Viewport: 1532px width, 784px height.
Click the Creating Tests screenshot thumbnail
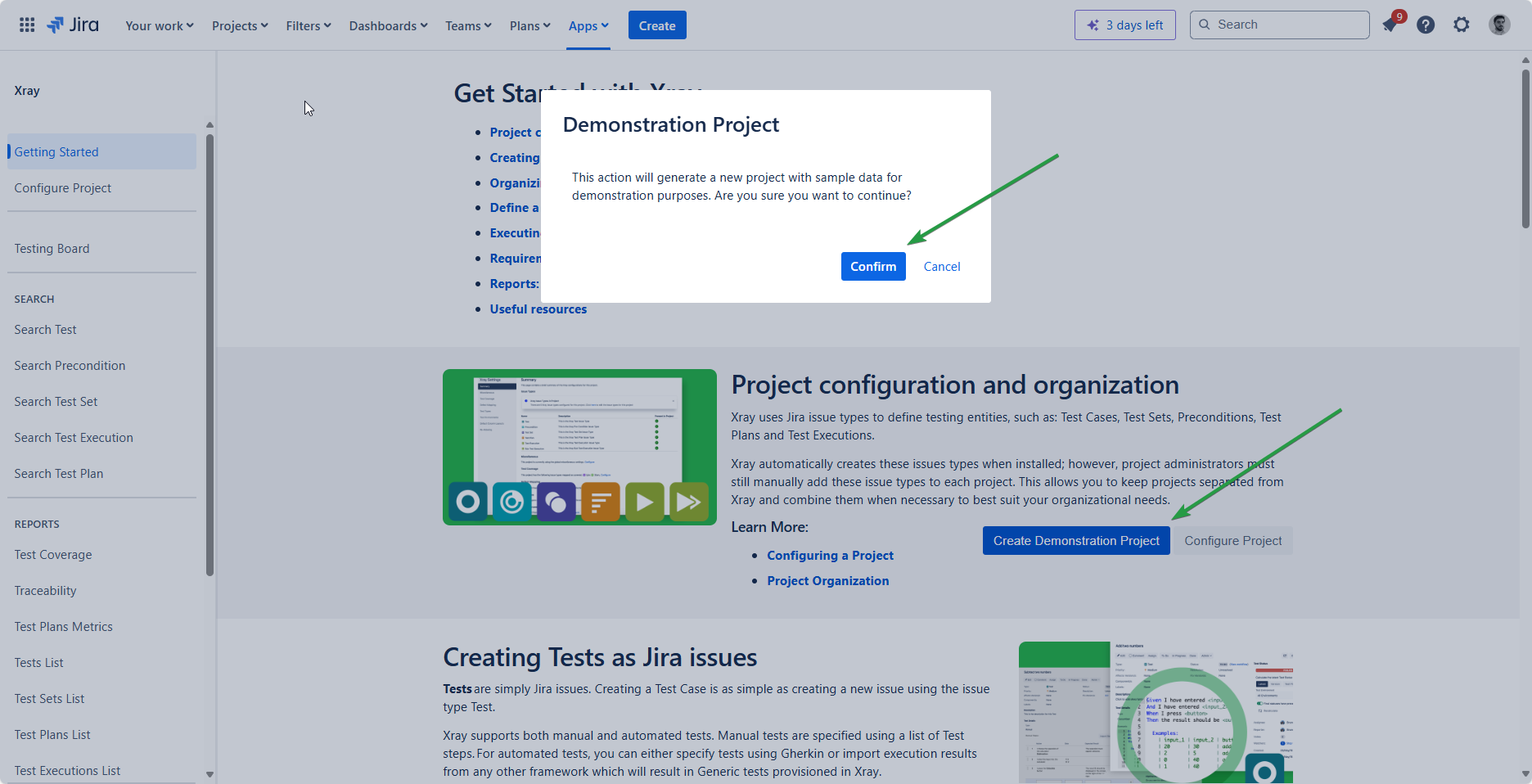tap(1156, 713)
